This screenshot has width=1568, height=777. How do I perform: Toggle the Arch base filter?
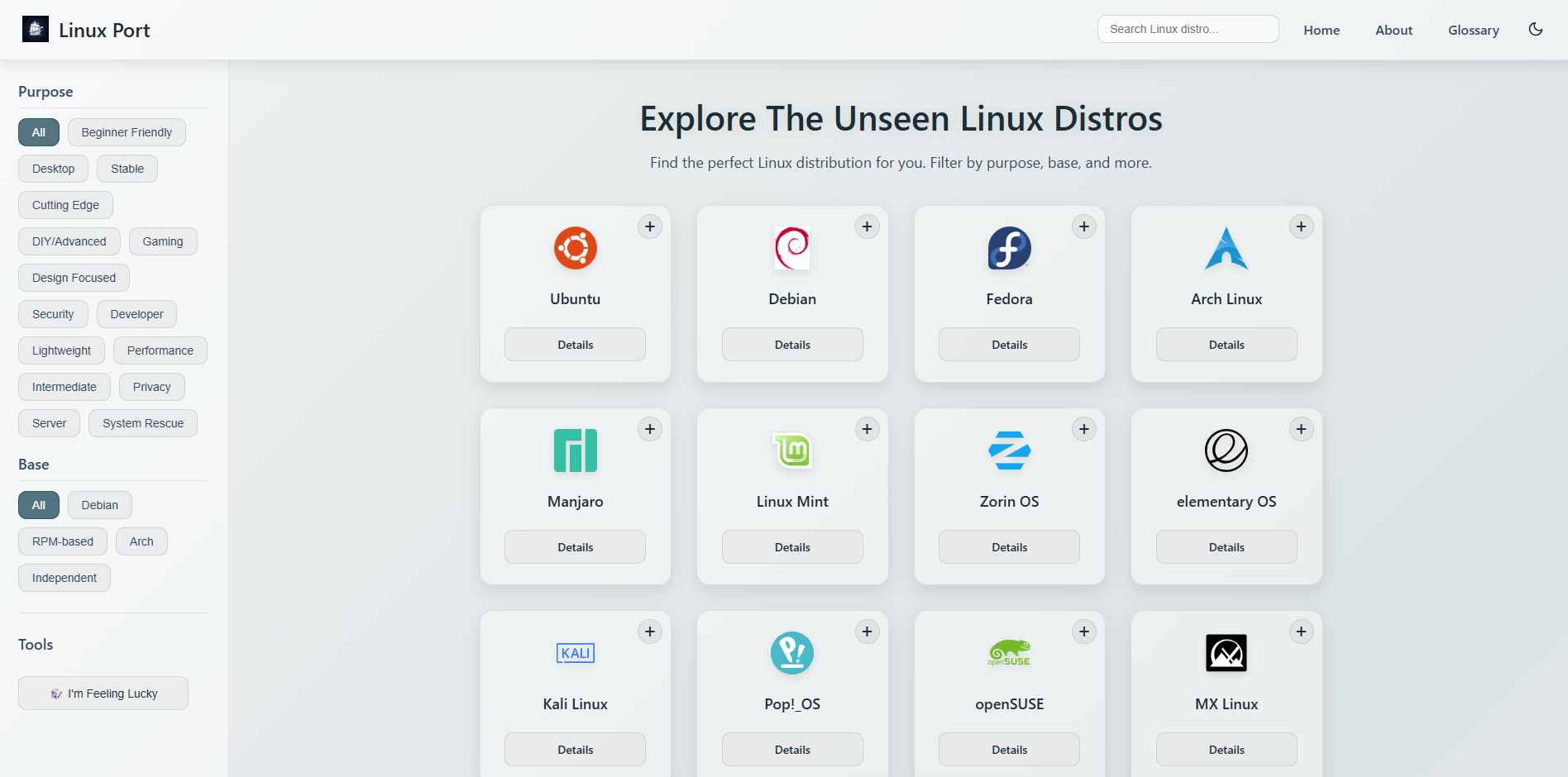click(141, 541)
